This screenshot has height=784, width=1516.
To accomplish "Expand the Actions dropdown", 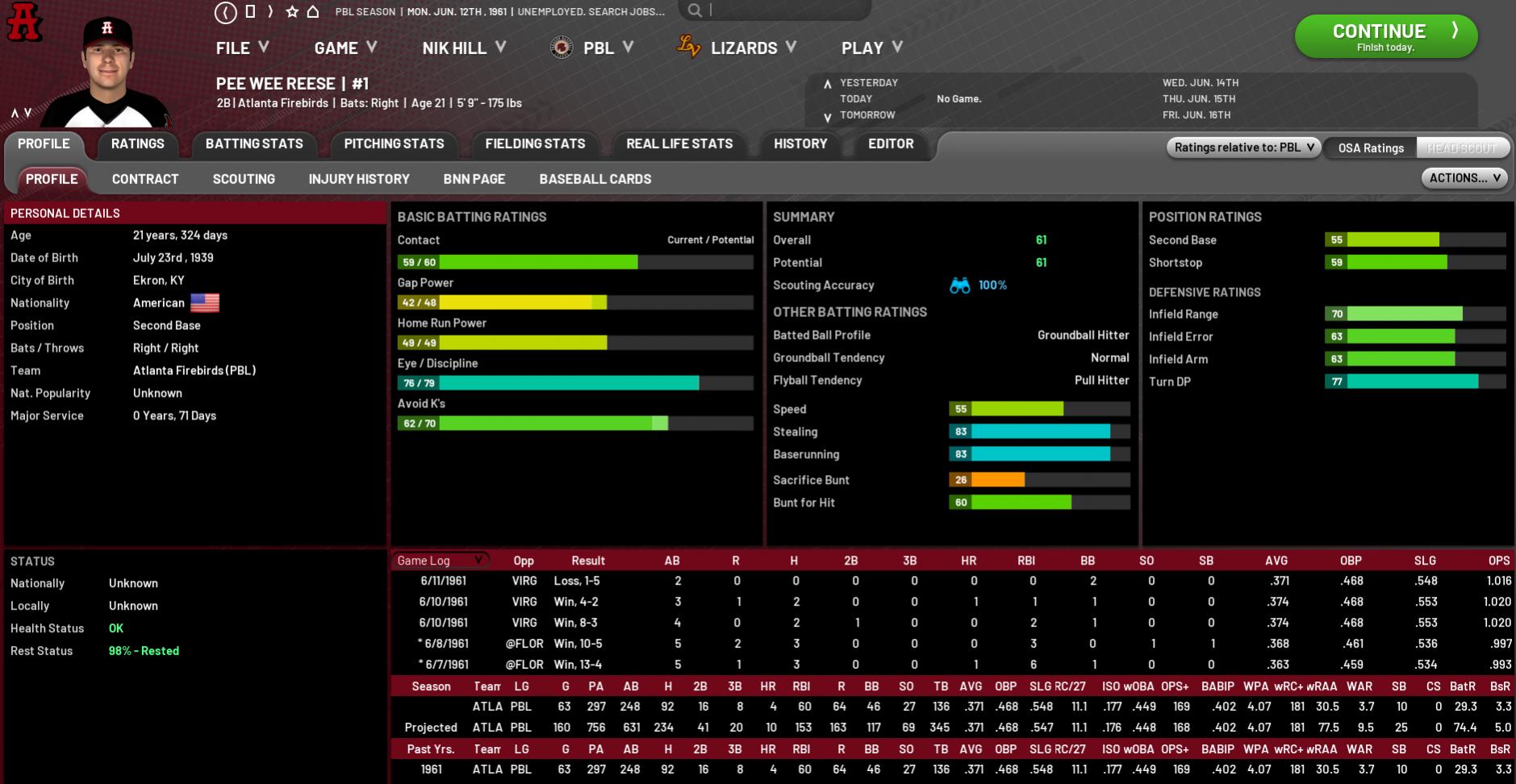I will point(1464,178).
